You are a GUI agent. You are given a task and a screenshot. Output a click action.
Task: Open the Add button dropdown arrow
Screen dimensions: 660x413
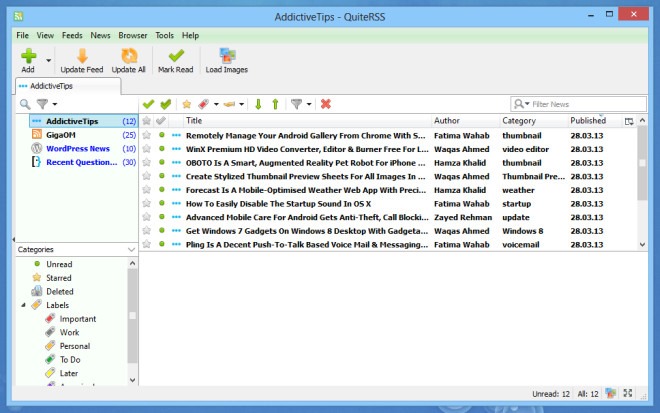pyautogui.click(x=49, y=61)
